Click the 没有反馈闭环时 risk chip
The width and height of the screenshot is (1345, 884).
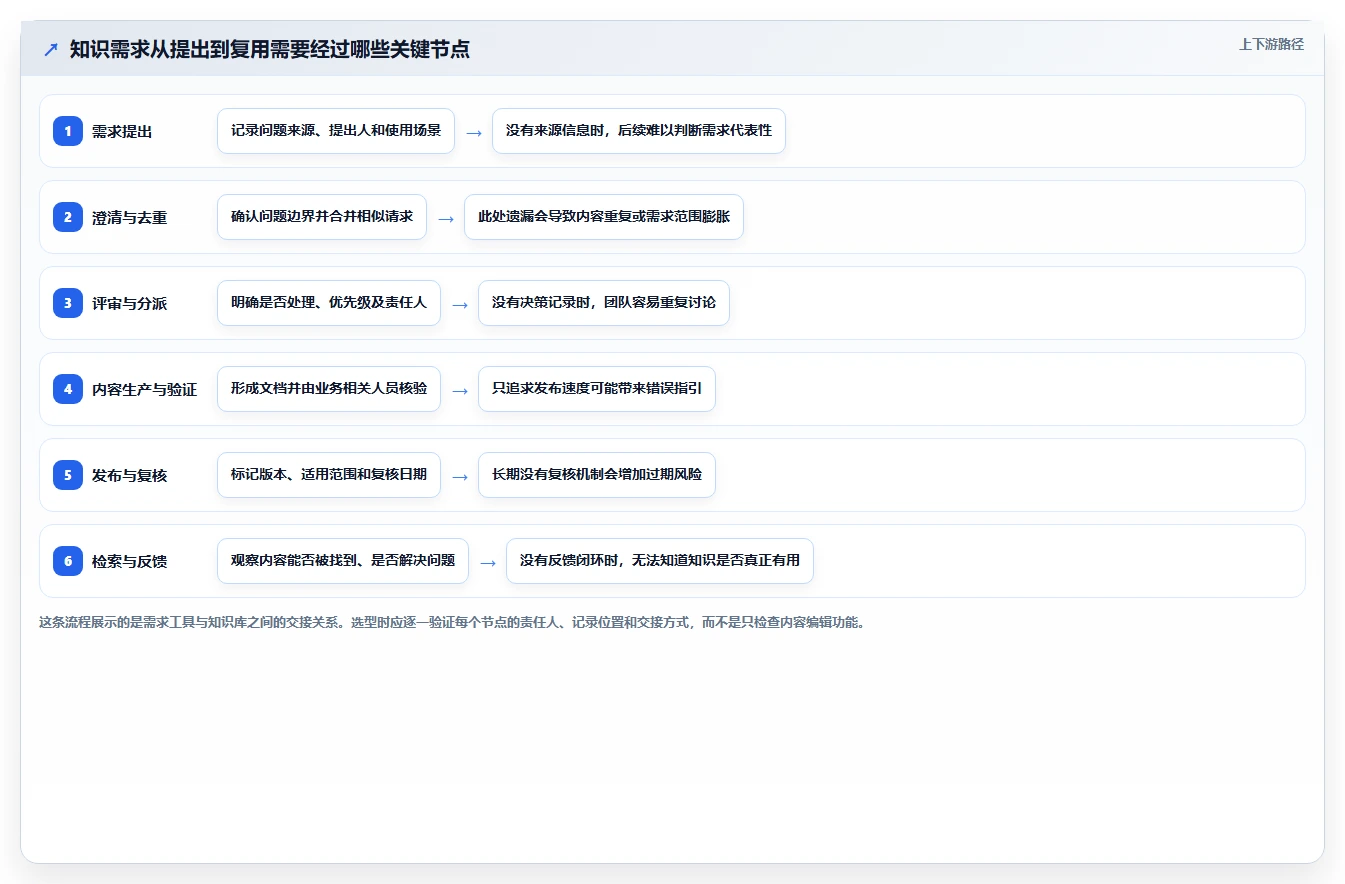(660, 561)
